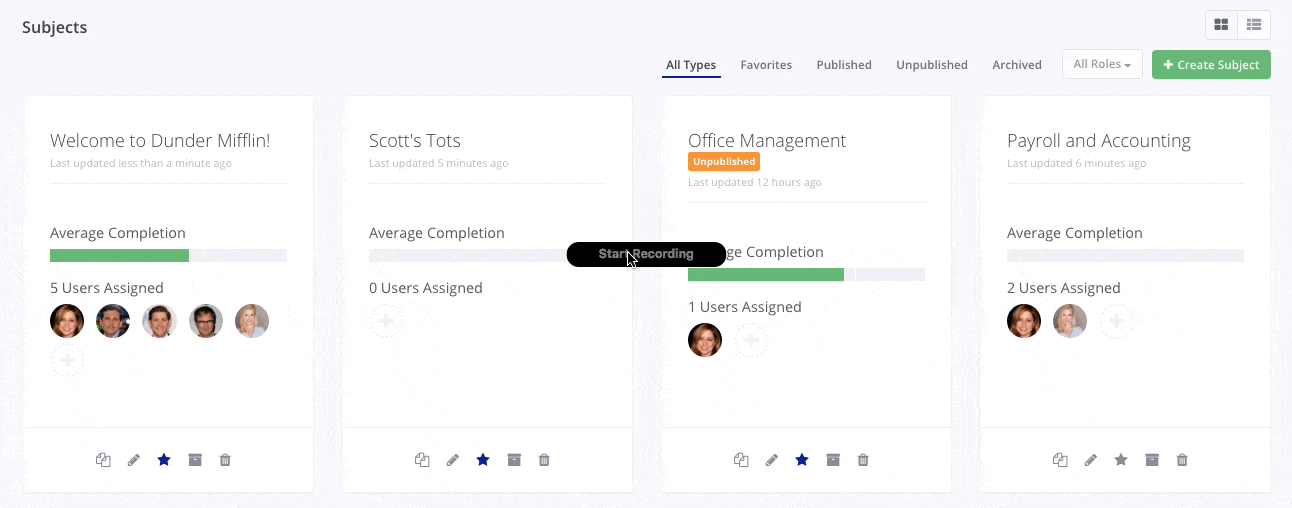Duplicate the Office Management subject
This screenshot has height=508, width=1292.
[741, 460]
